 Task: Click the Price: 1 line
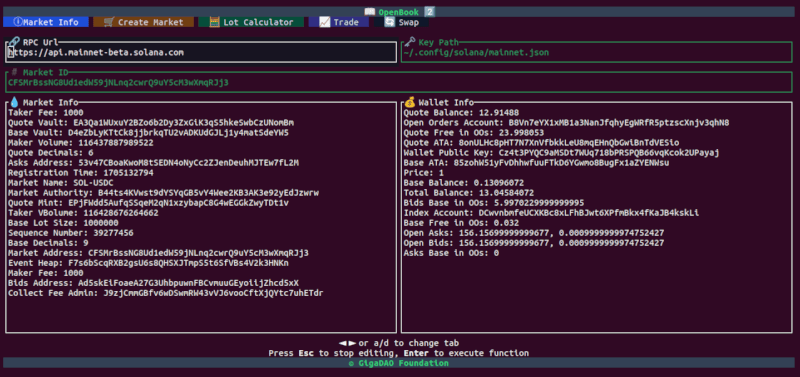tap(423, 173)
